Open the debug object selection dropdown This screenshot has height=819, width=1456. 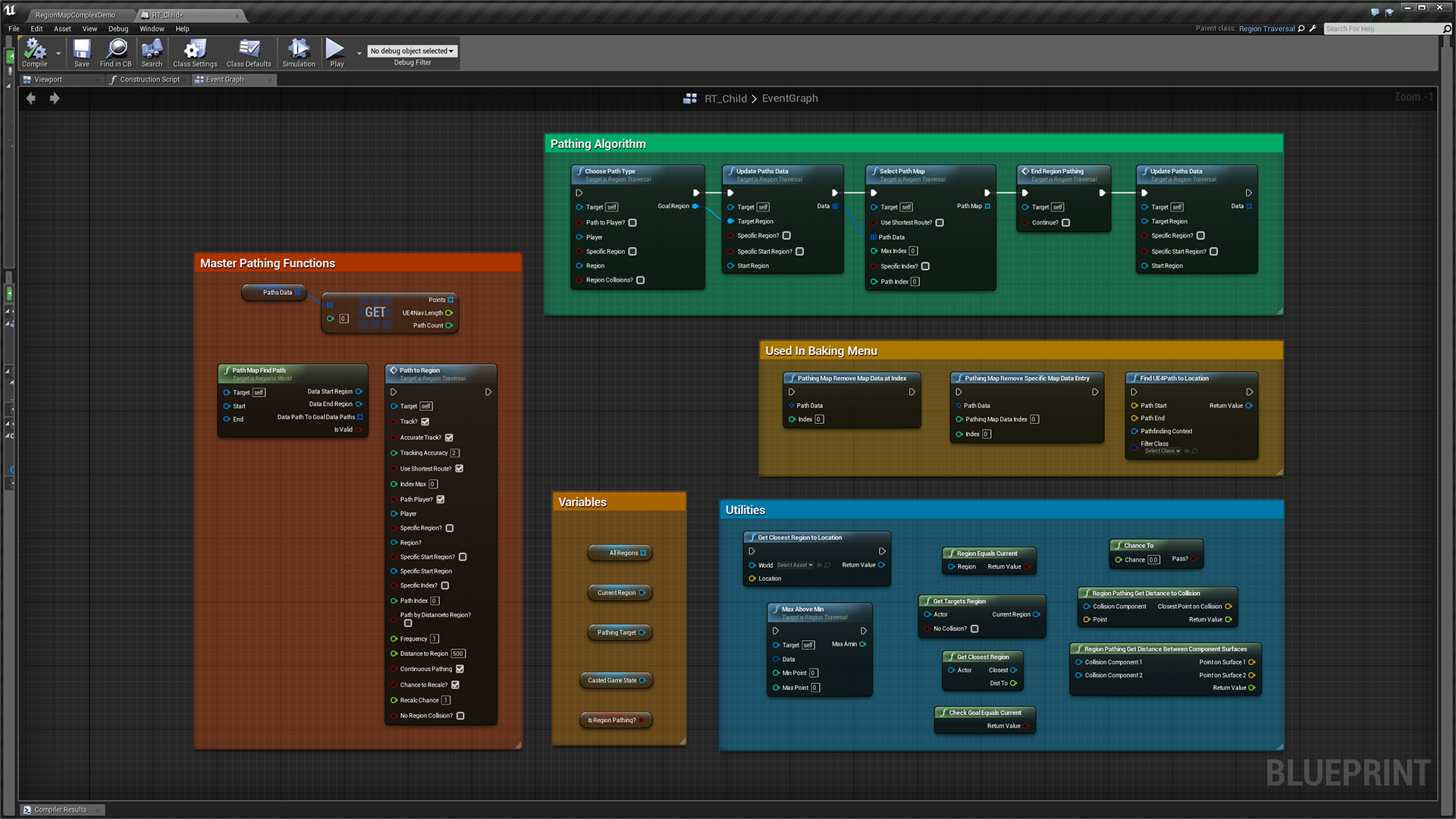(x=413, y=51)
